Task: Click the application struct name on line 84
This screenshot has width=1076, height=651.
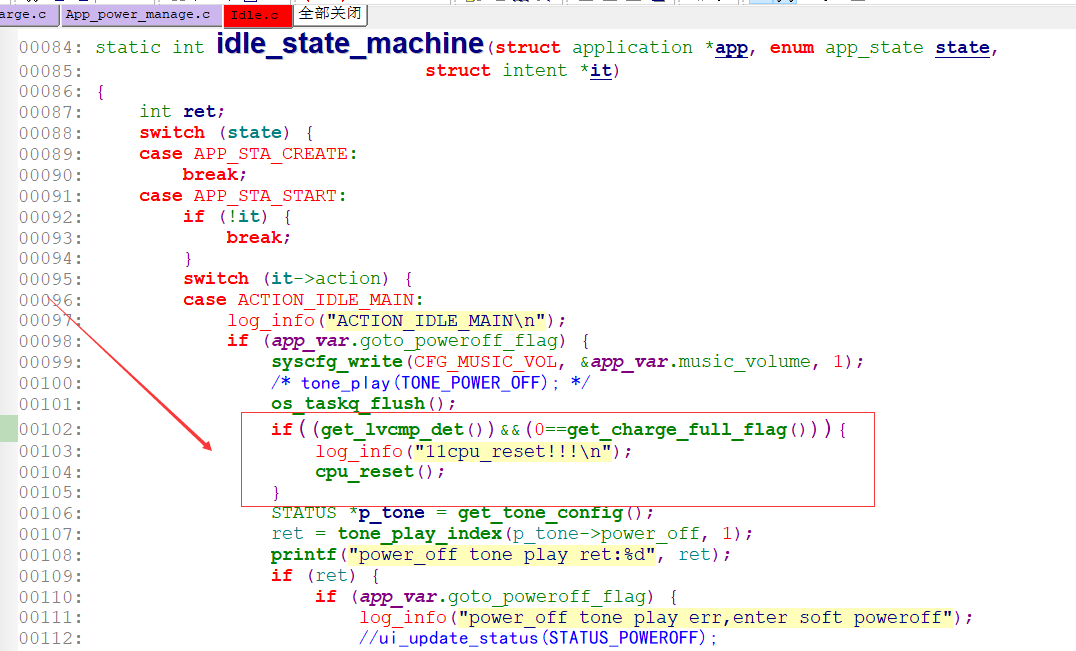Action: click(x=633, y=48)
